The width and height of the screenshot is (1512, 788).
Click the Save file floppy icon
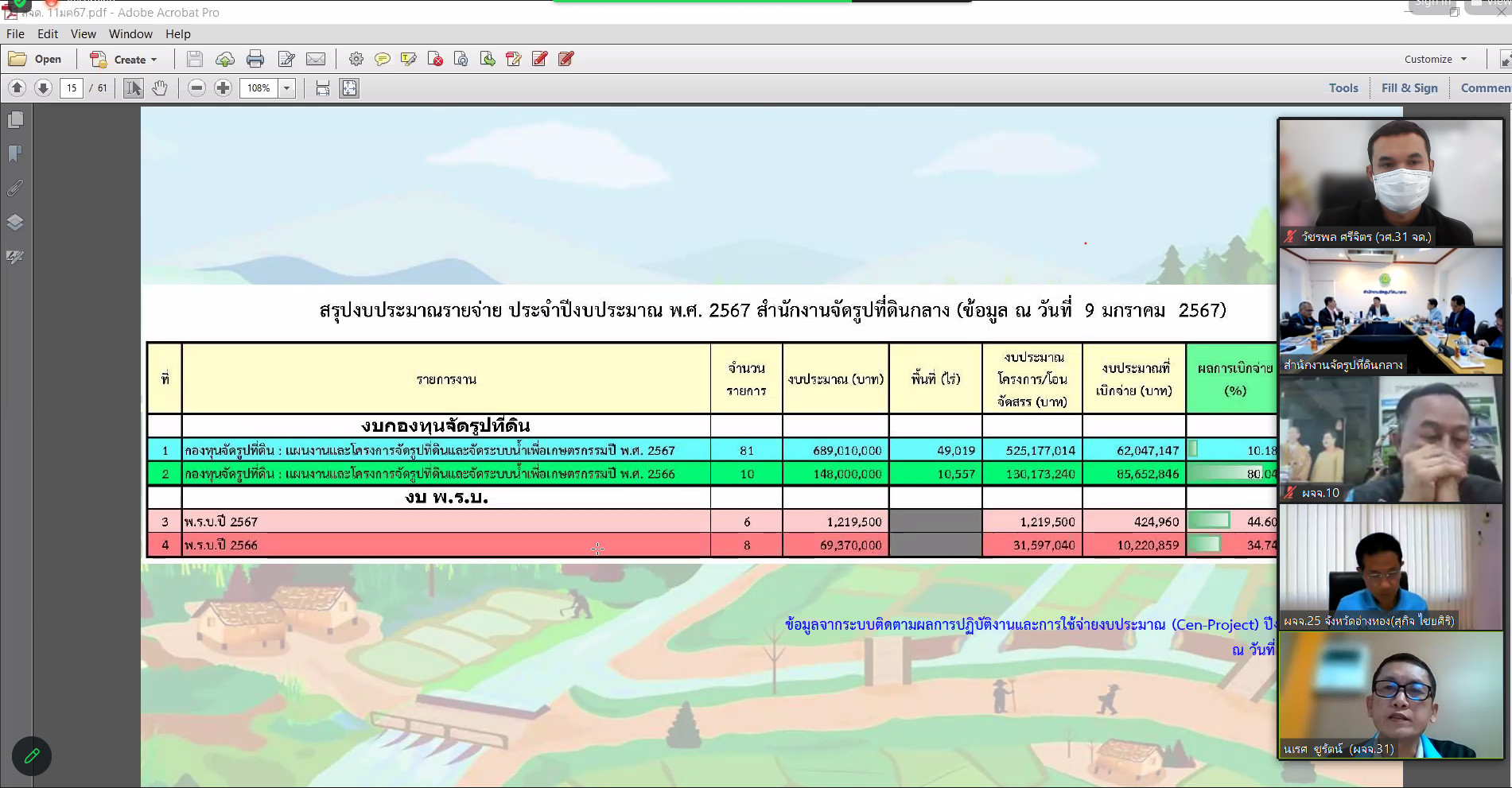click(x=195, y=59)
